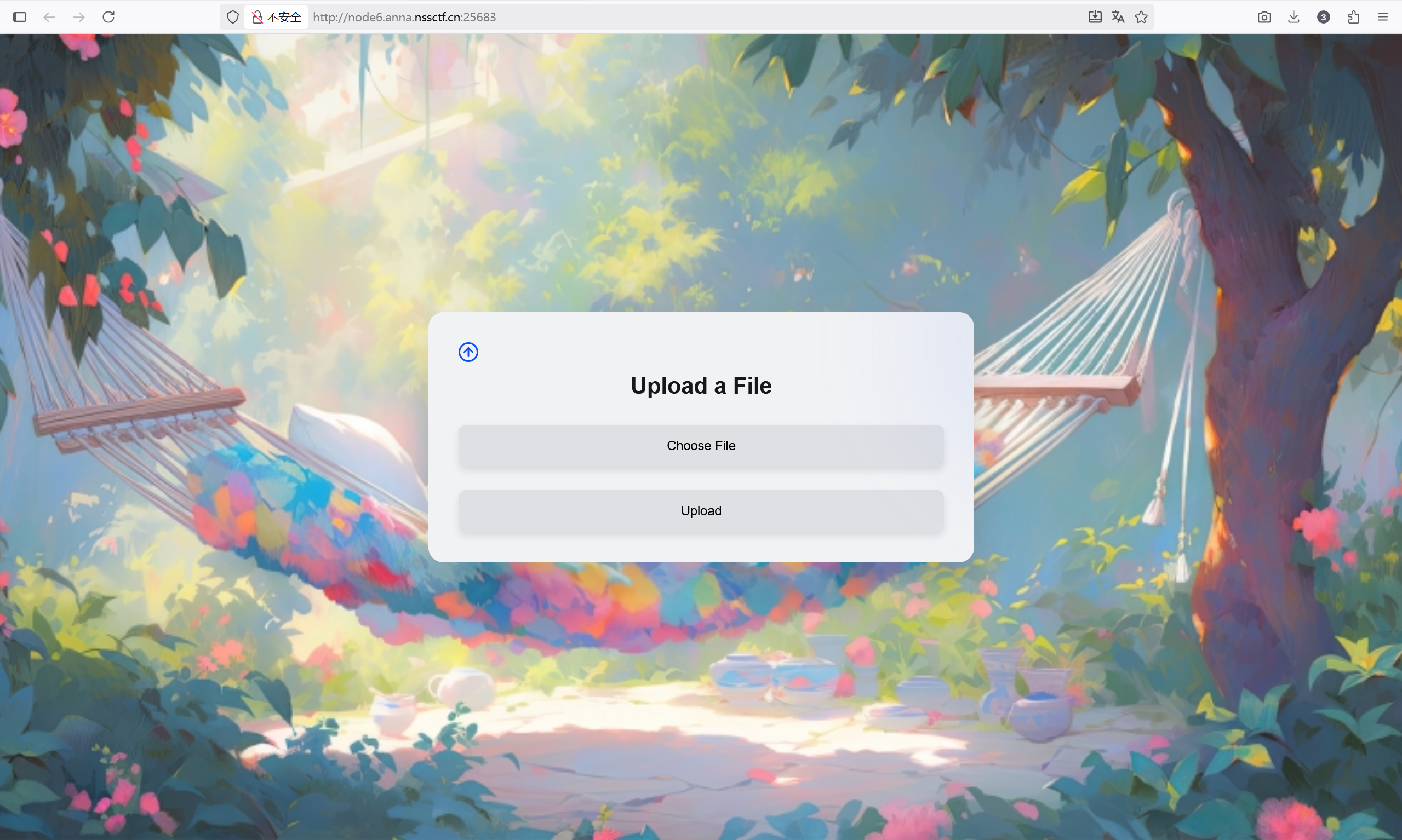This screenshot has height=840, width=1402.
Task: Reload the current page
Action: 108,17
